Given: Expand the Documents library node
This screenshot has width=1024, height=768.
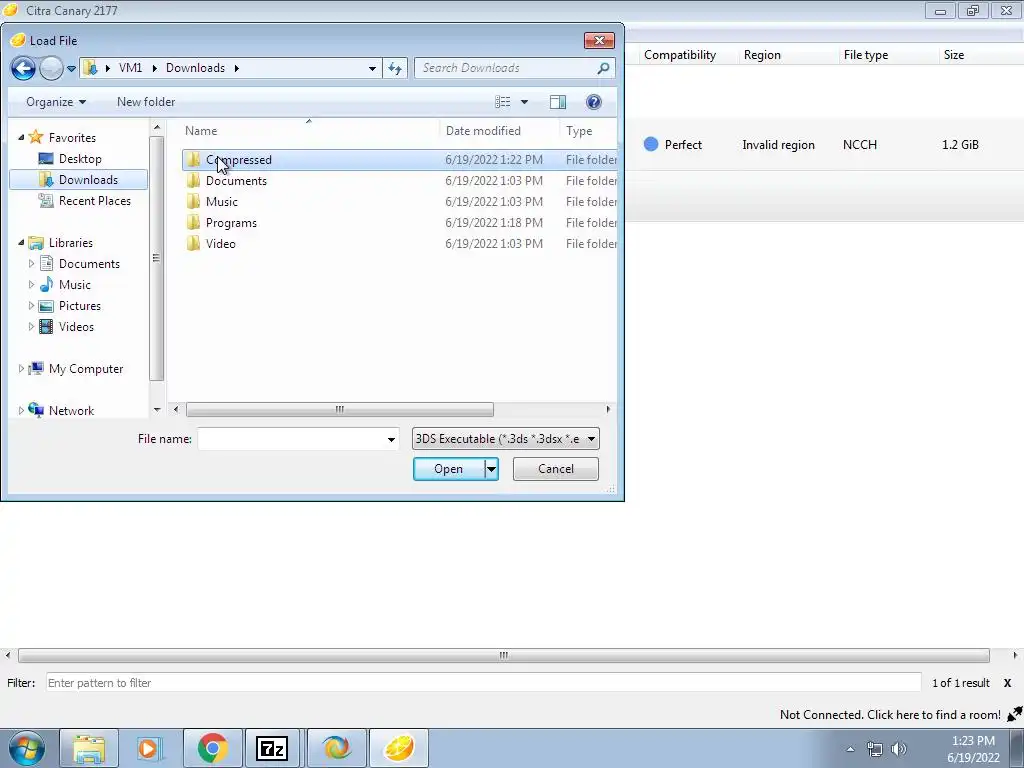Looking at the screenshot, I should pyautogui.click(x=31, y=264).
